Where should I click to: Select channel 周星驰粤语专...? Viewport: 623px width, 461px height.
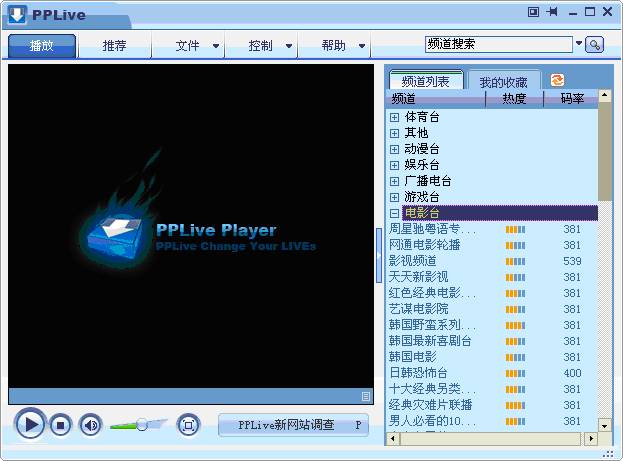pos(432,229)
